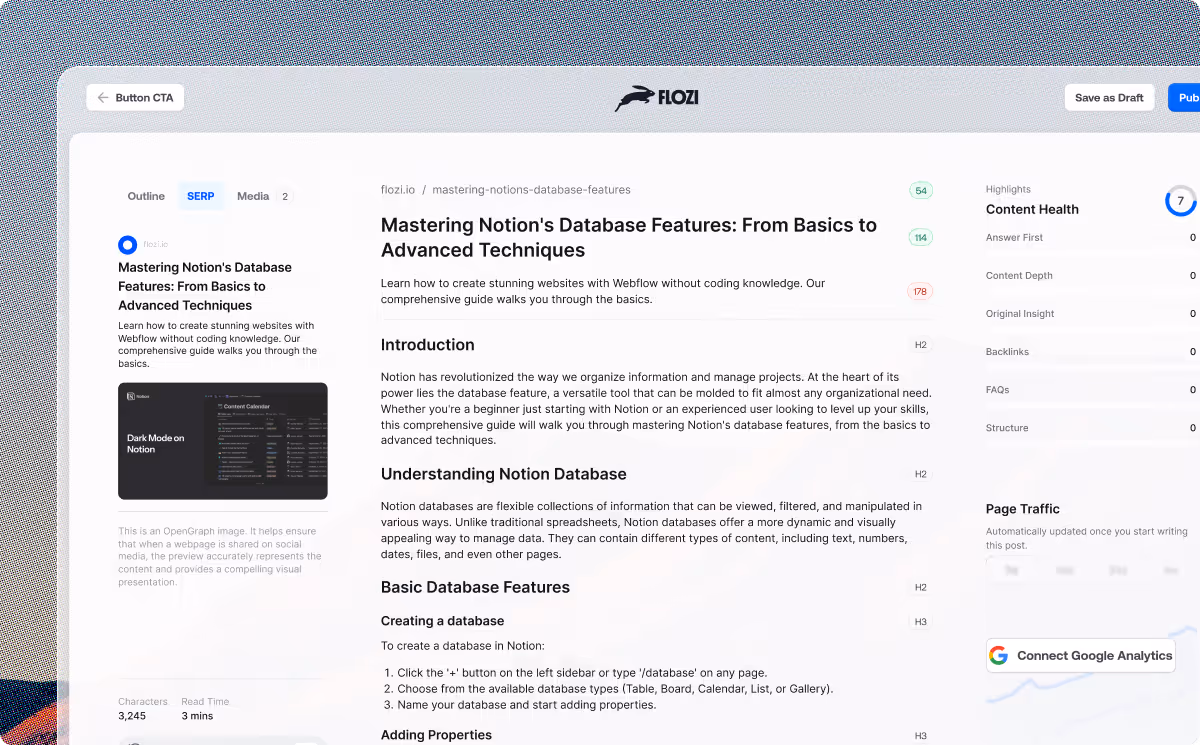Click the Read Time 3 mins value
The width and height of the screenshot is (1200, 745).
(197, 716)
